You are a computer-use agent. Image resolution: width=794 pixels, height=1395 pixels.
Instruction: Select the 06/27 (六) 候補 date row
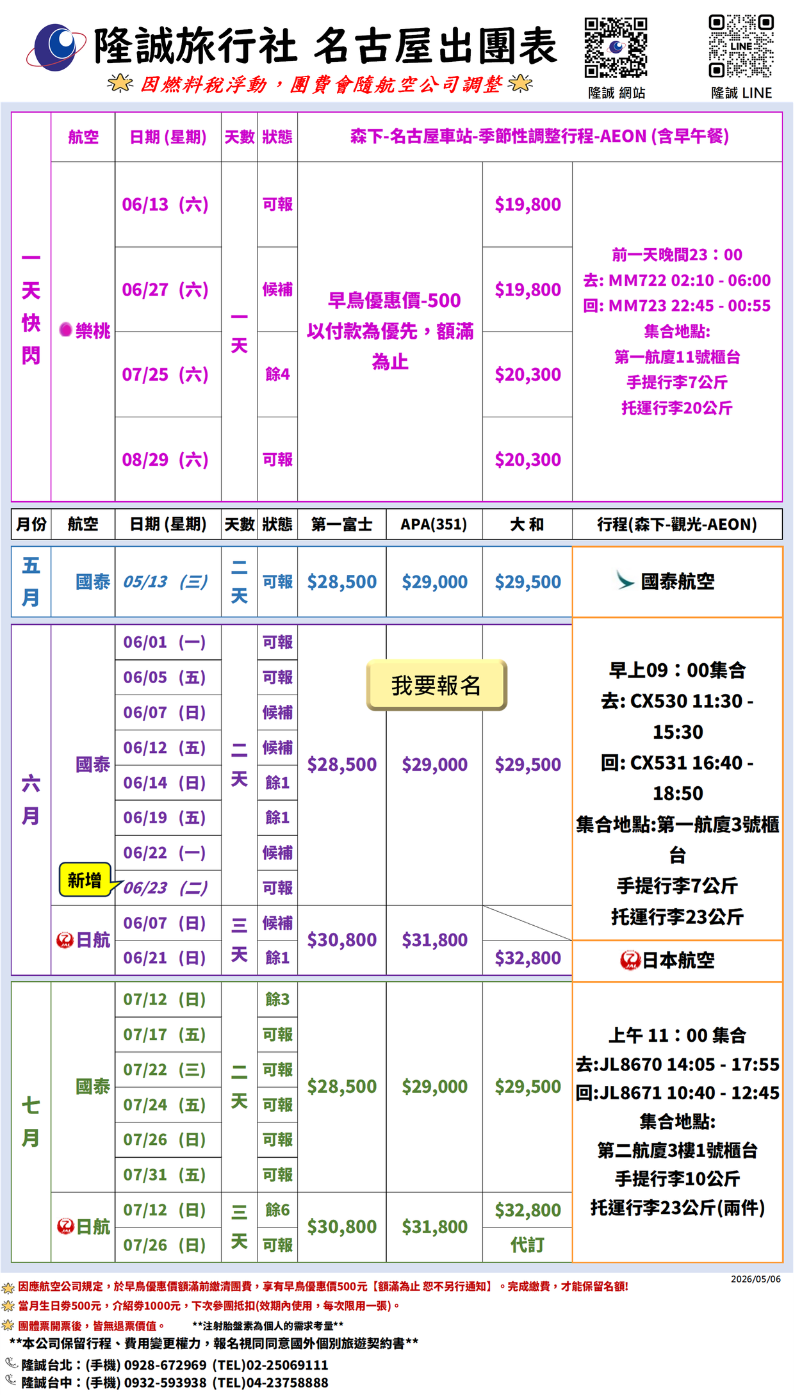pos(166,289)
